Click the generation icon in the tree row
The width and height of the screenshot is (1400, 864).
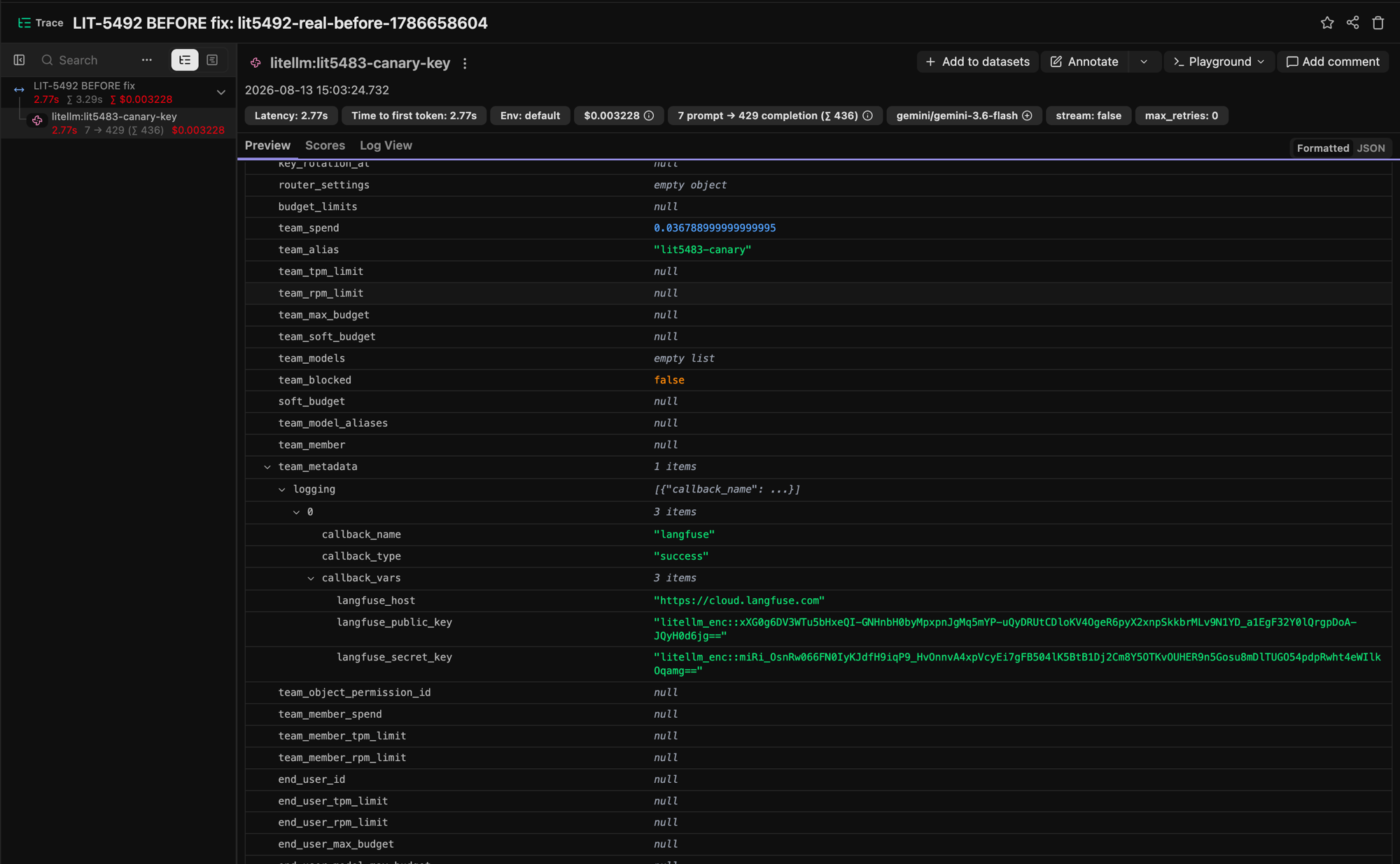coord(37,121)
